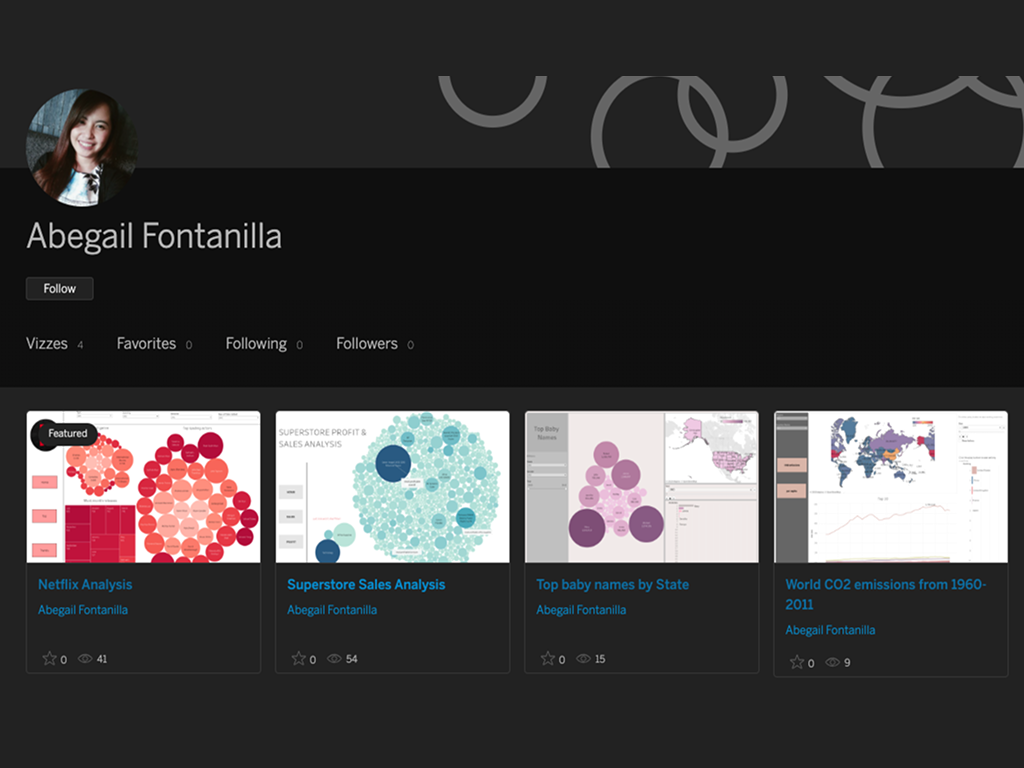1024x768 pixels.
Task: Click the eye icon on Top baby names card
Action: pos(583,659)
